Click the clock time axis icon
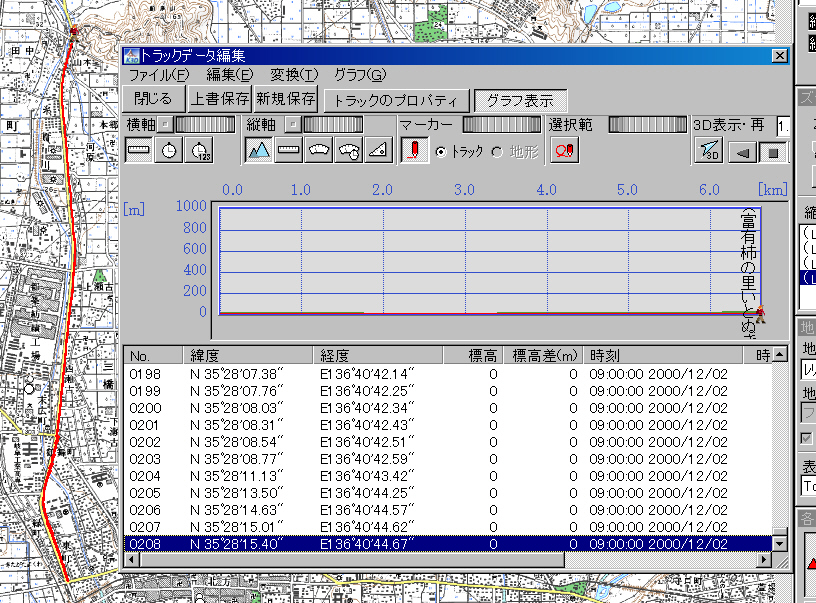The image size is (816, 603). pyautogui.click(x=170, y=150)
